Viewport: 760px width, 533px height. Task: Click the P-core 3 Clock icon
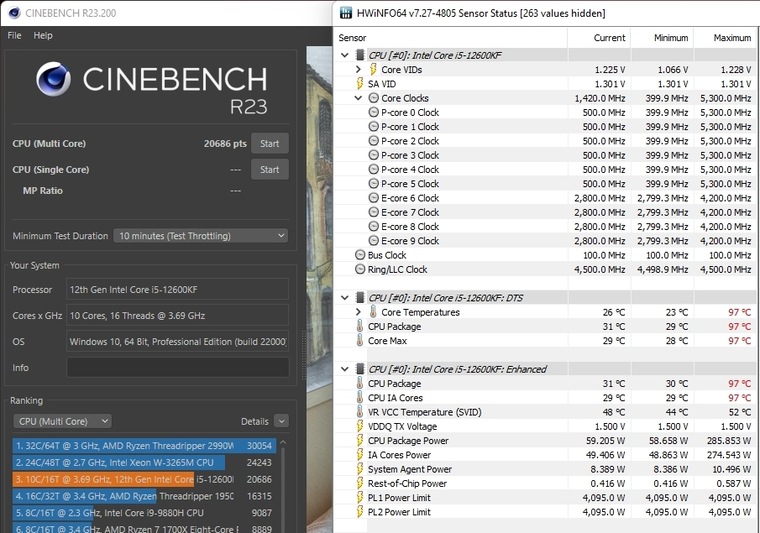374,155
